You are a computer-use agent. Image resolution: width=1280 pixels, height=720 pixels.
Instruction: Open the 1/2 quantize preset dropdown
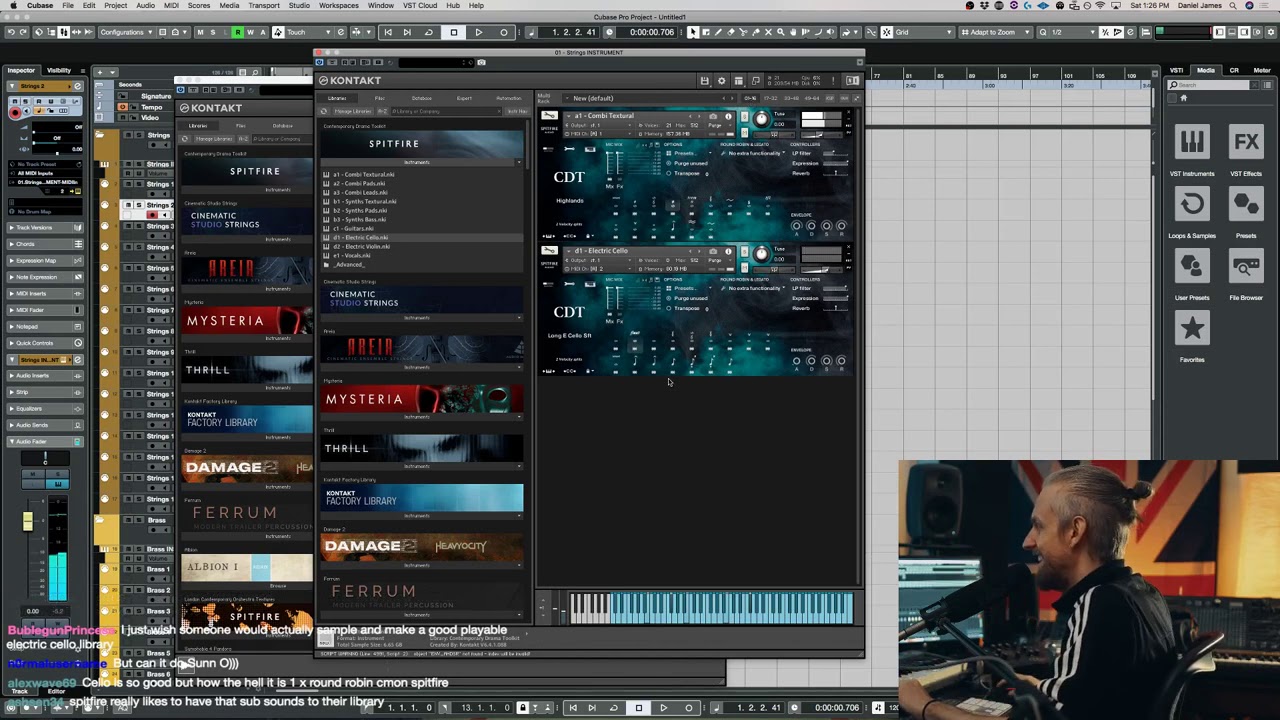pos(1072,32)
